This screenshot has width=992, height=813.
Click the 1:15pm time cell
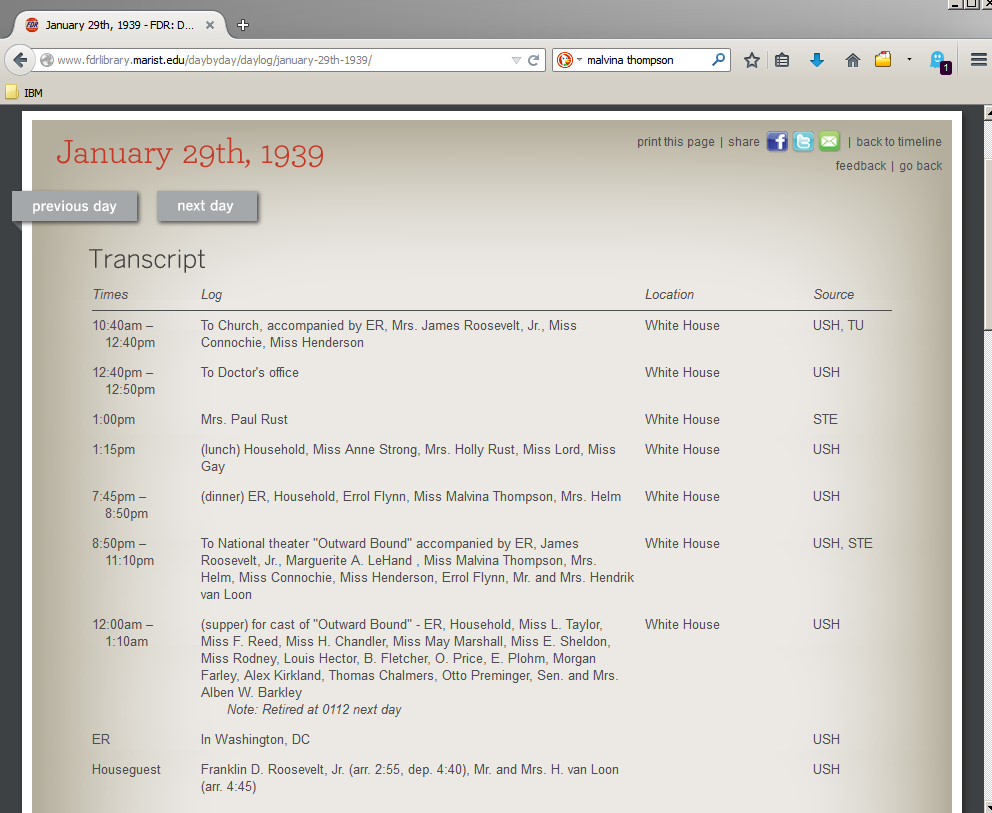click(113, 450)
